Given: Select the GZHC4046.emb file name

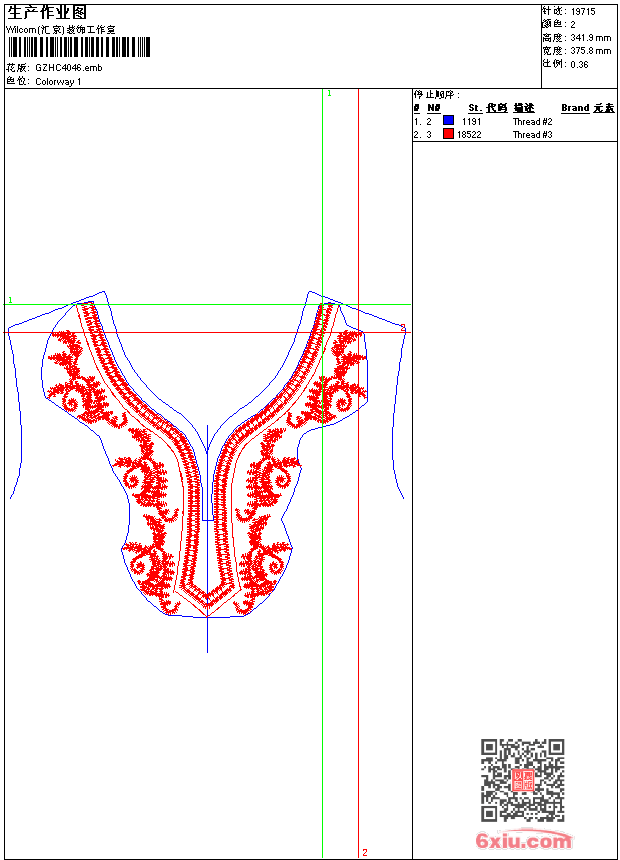Looking at the screenshot, I should pos(69,68).
